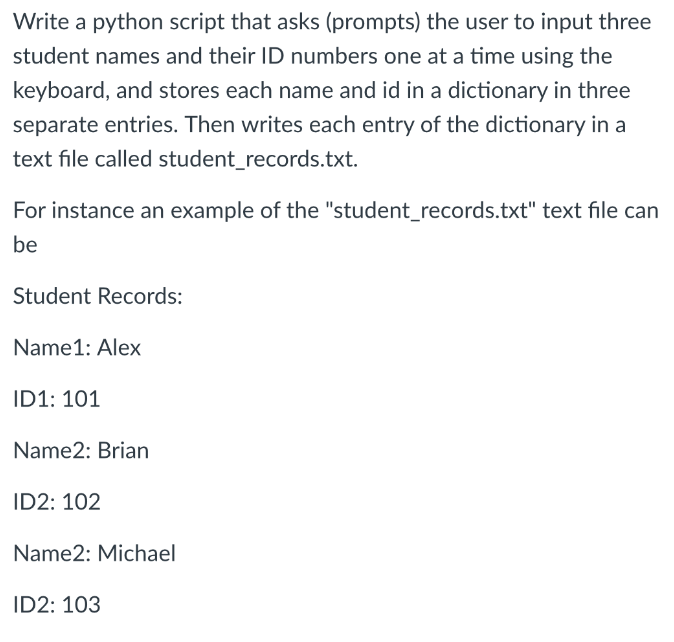Image resolution: width=674 pixels, height=642 pixels.
Task: Click the name "Alex"
Action: (x=118, y=348)
